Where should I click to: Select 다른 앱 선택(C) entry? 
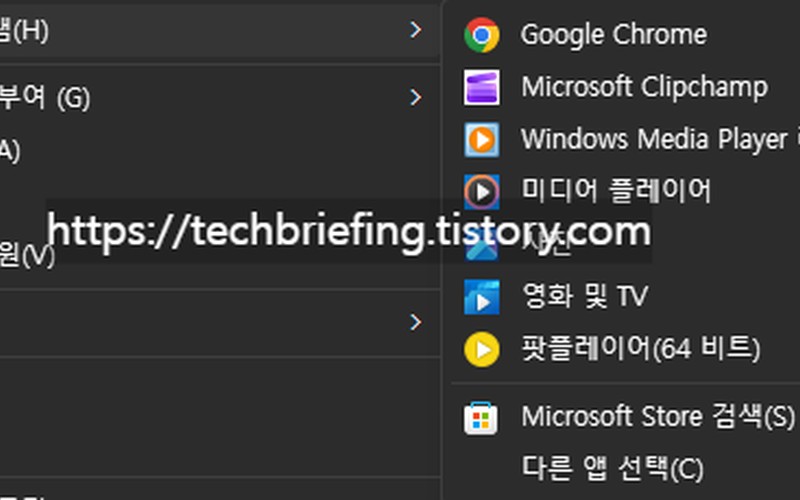[612, 468]
